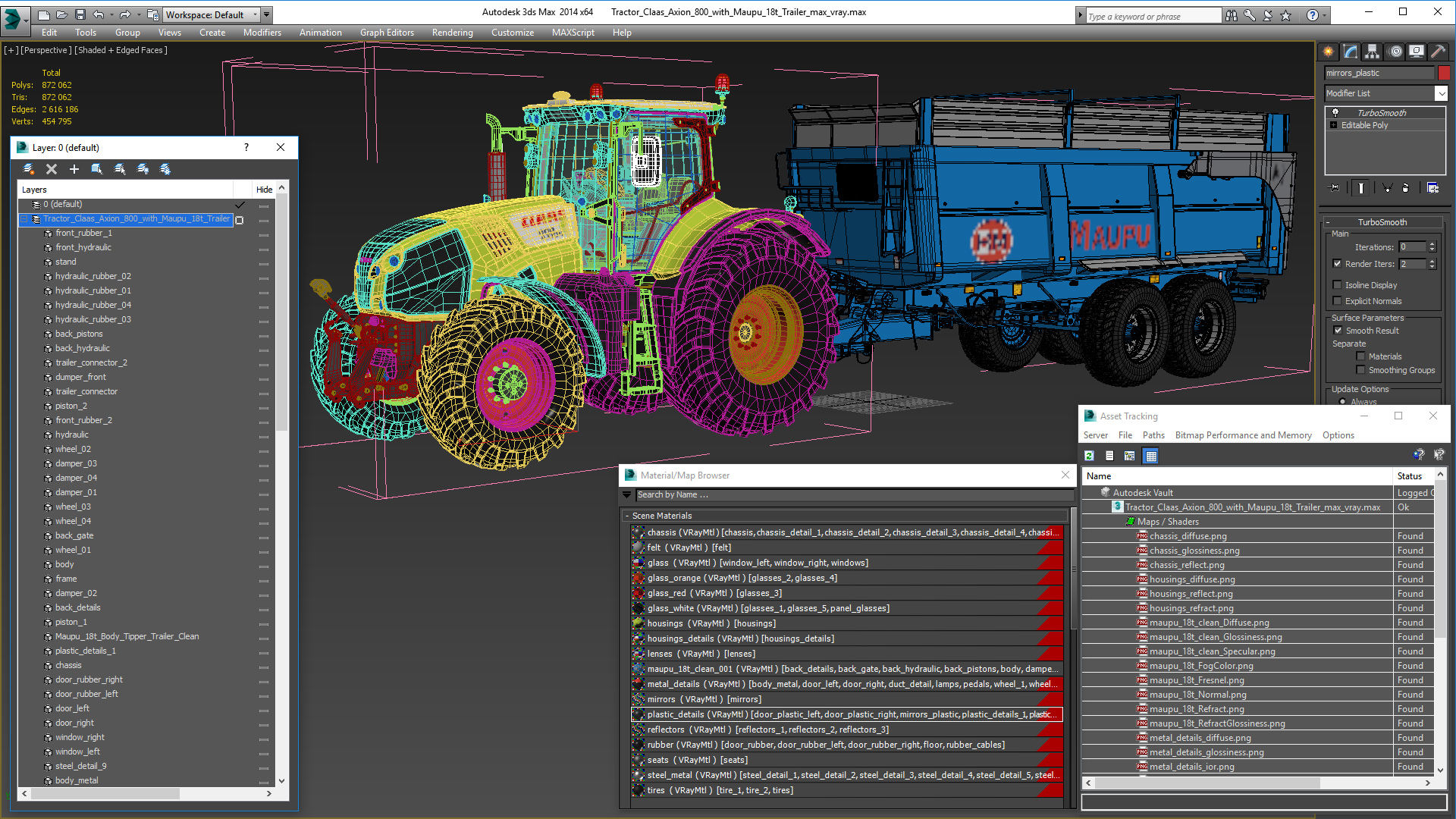The image size is (1456, 819).
Task: Open Bitmap Performance and Memory menu
Action: [x=1243, y=435]
